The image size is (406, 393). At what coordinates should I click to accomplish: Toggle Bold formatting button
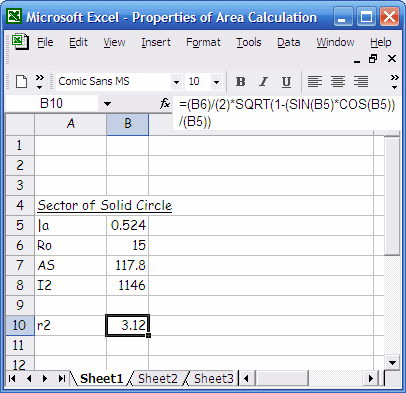pyautogui.click(x=240, y=82)
